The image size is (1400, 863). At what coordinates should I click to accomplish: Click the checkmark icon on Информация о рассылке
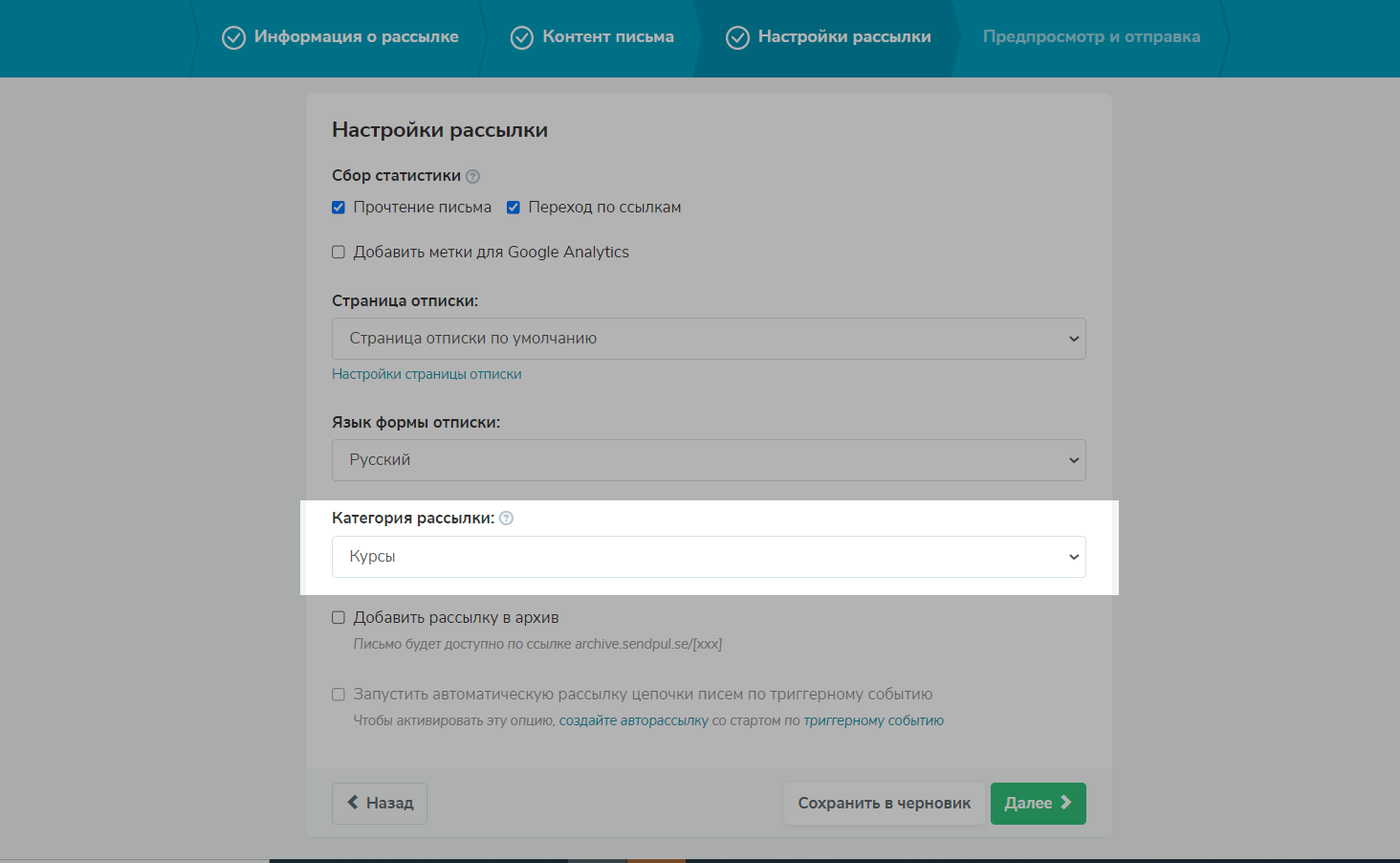(x=233, y=37)
